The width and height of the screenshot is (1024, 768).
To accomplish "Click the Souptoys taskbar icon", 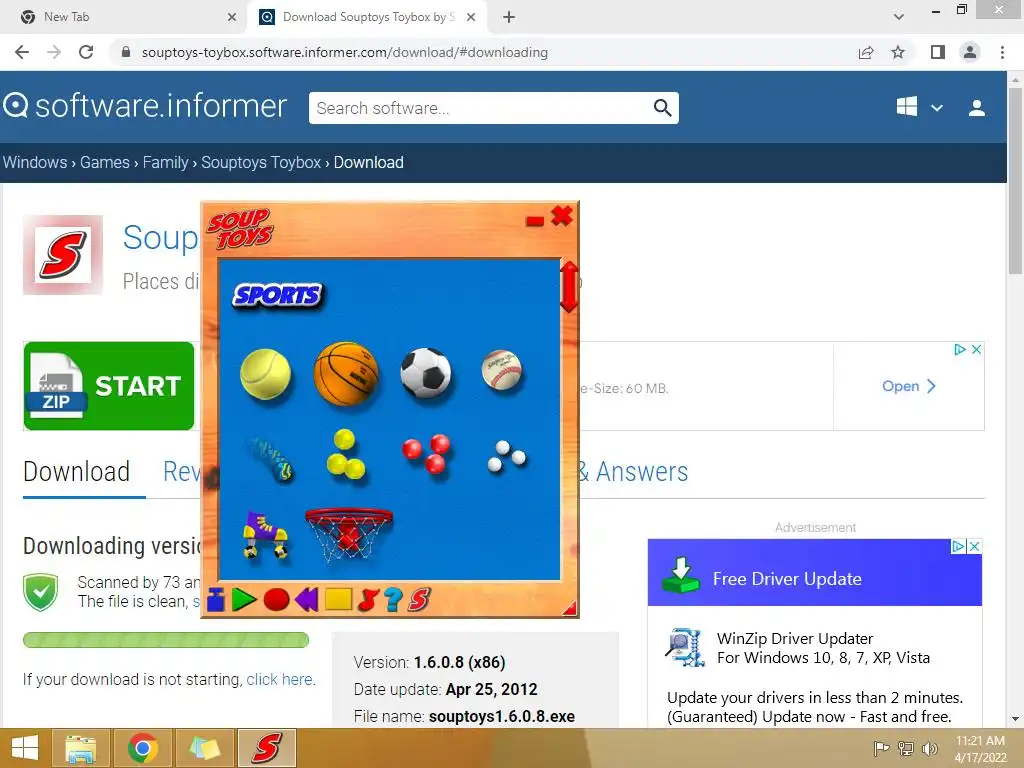I will coord(267,748).
